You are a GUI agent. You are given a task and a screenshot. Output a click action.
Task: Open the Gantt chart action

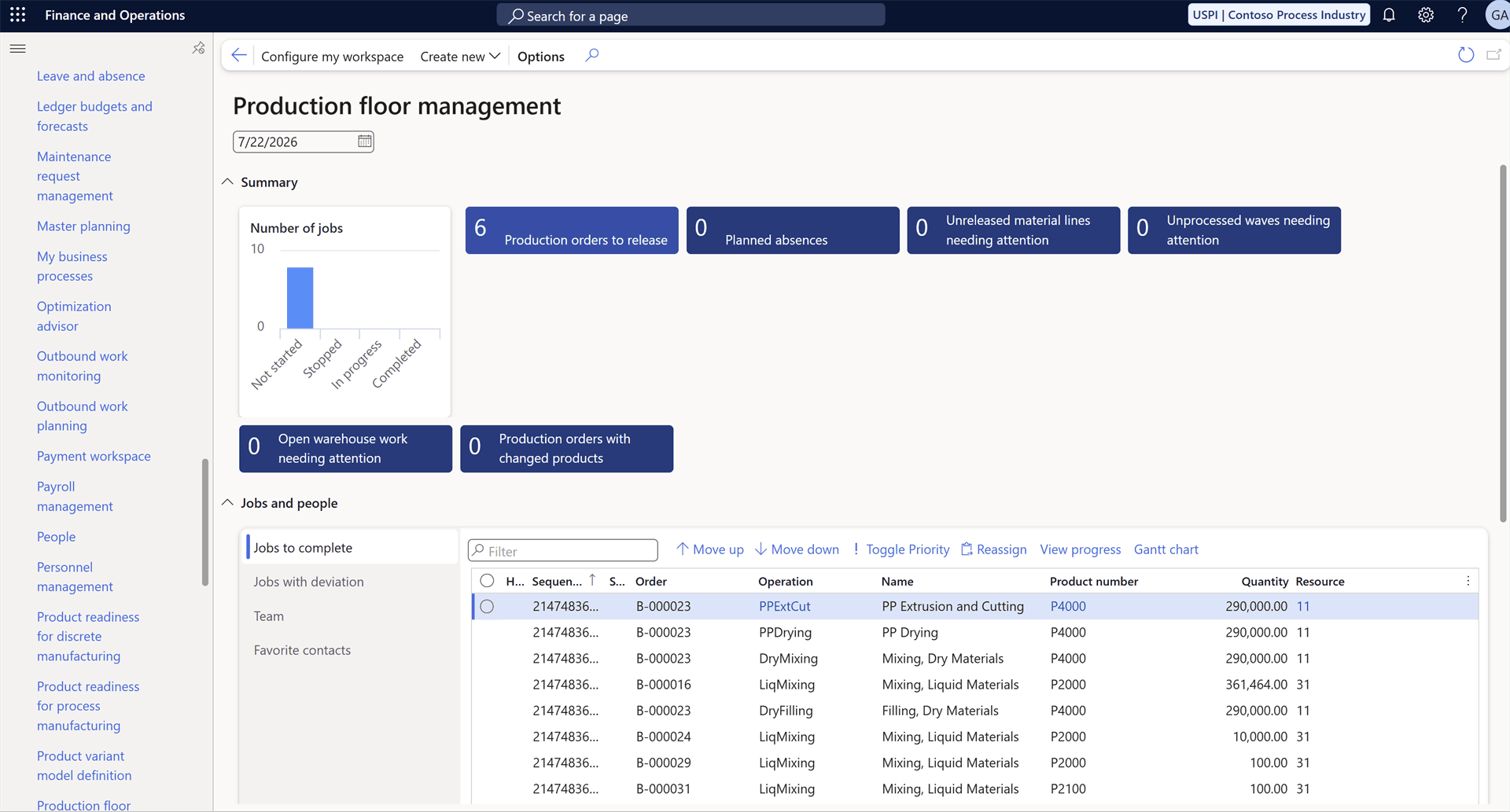point(1166,549)
